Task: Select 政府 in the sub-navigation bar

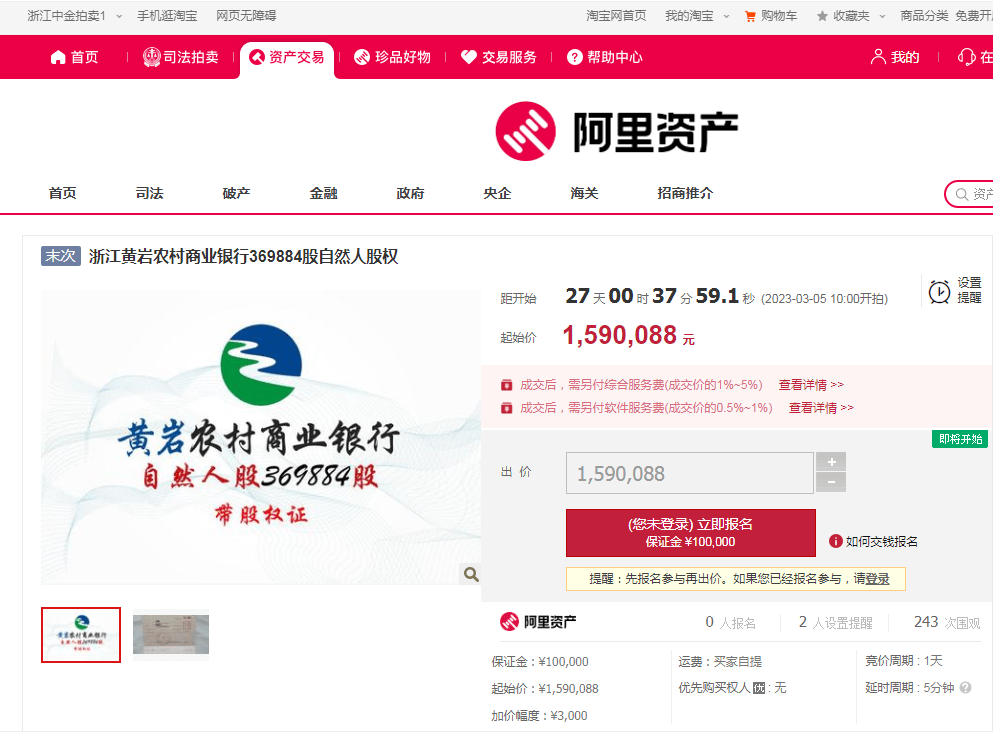Action: tap(410, 193)
